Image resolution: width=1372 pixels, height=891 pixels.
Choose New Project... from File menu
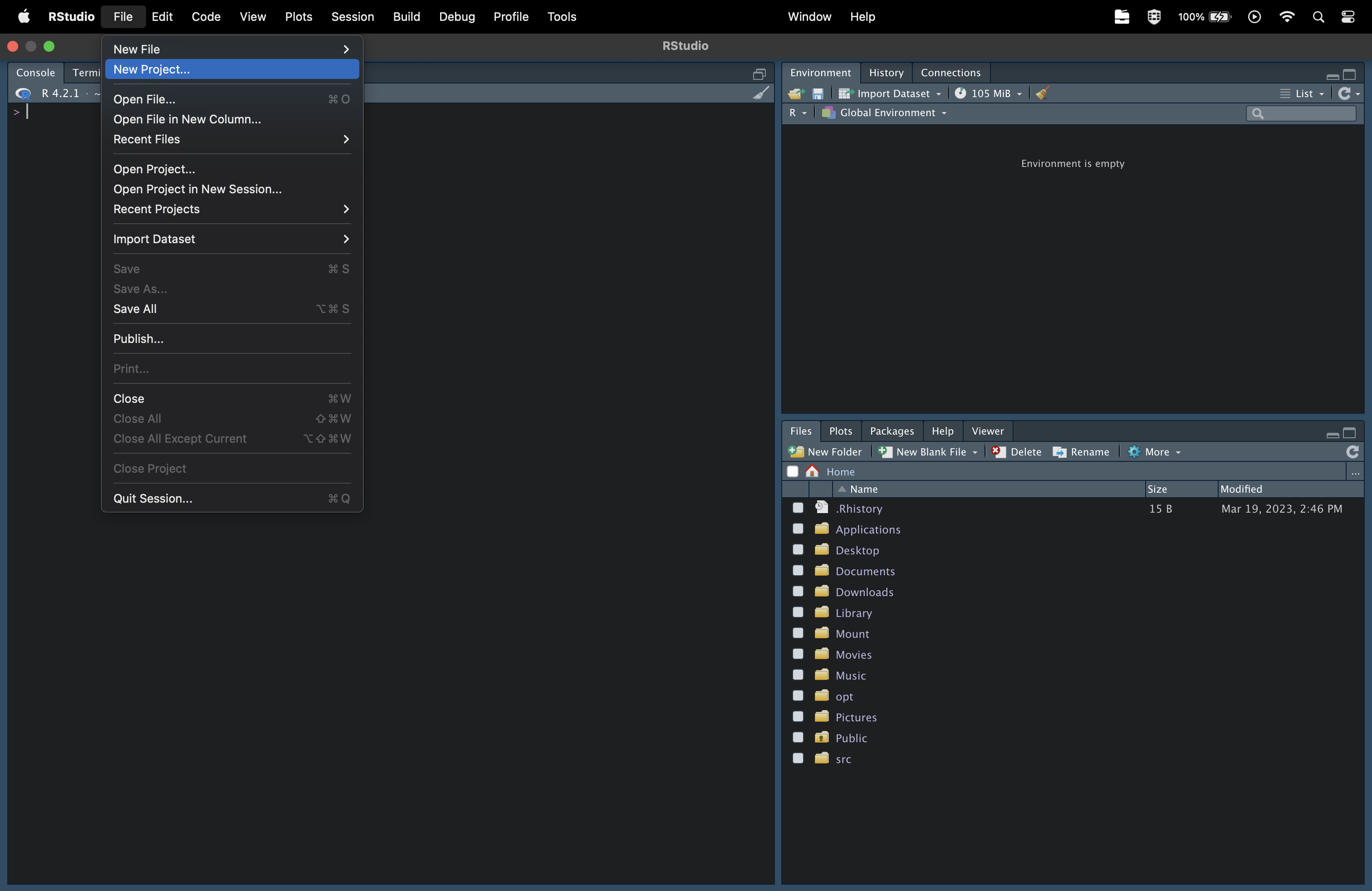point(232,69)
